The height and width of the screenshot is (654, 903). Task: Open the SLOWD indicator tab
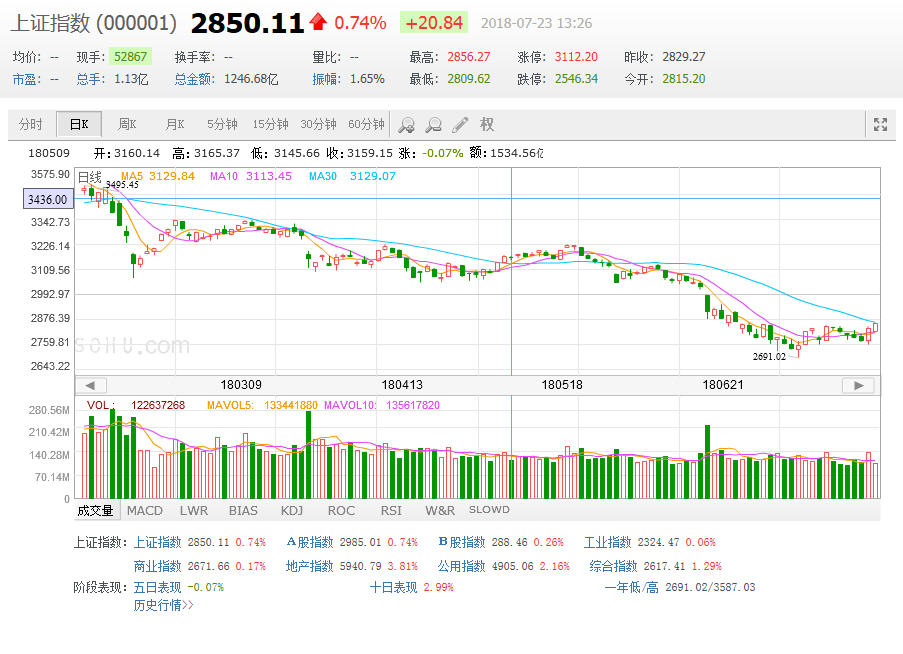pyautogui.click(x=489, y=510)
